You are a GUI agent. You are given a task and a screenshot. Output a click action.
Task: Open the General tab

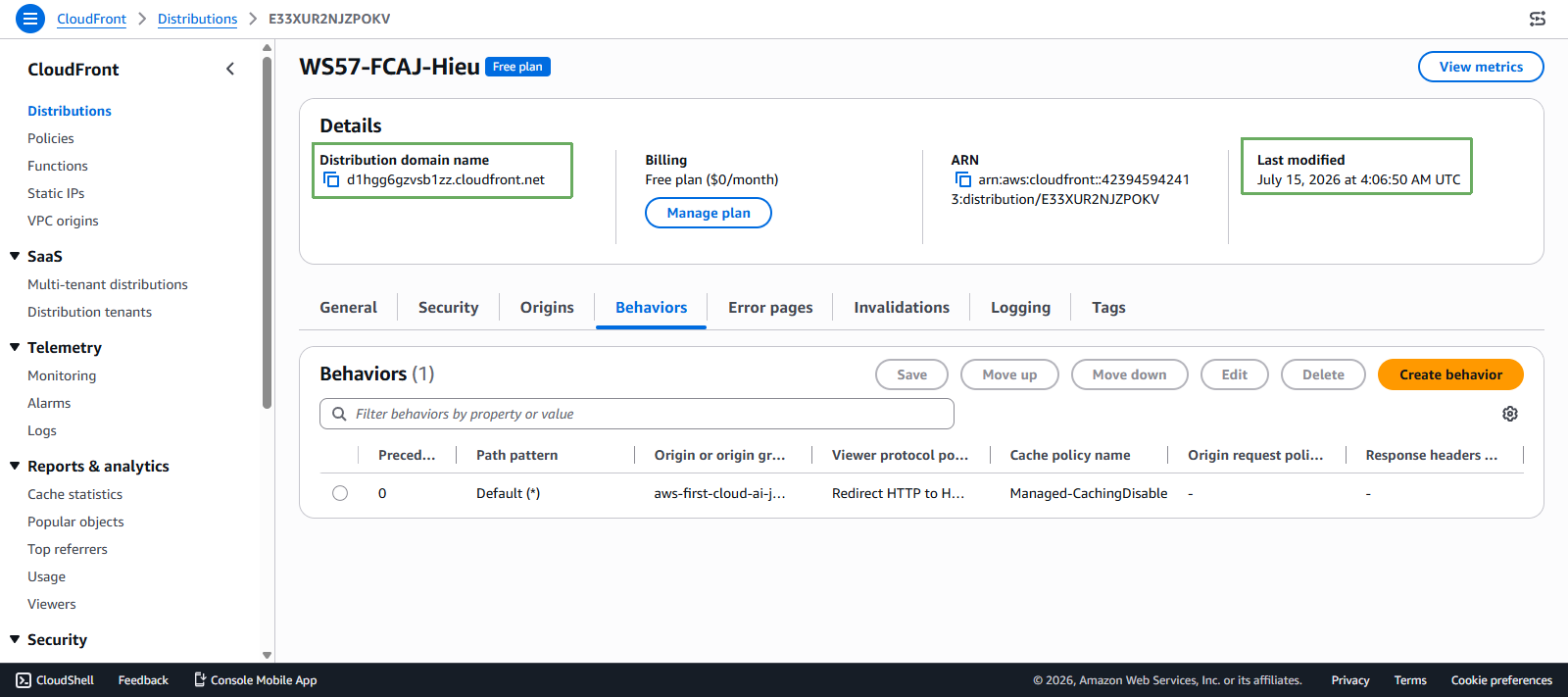(348, 307)
